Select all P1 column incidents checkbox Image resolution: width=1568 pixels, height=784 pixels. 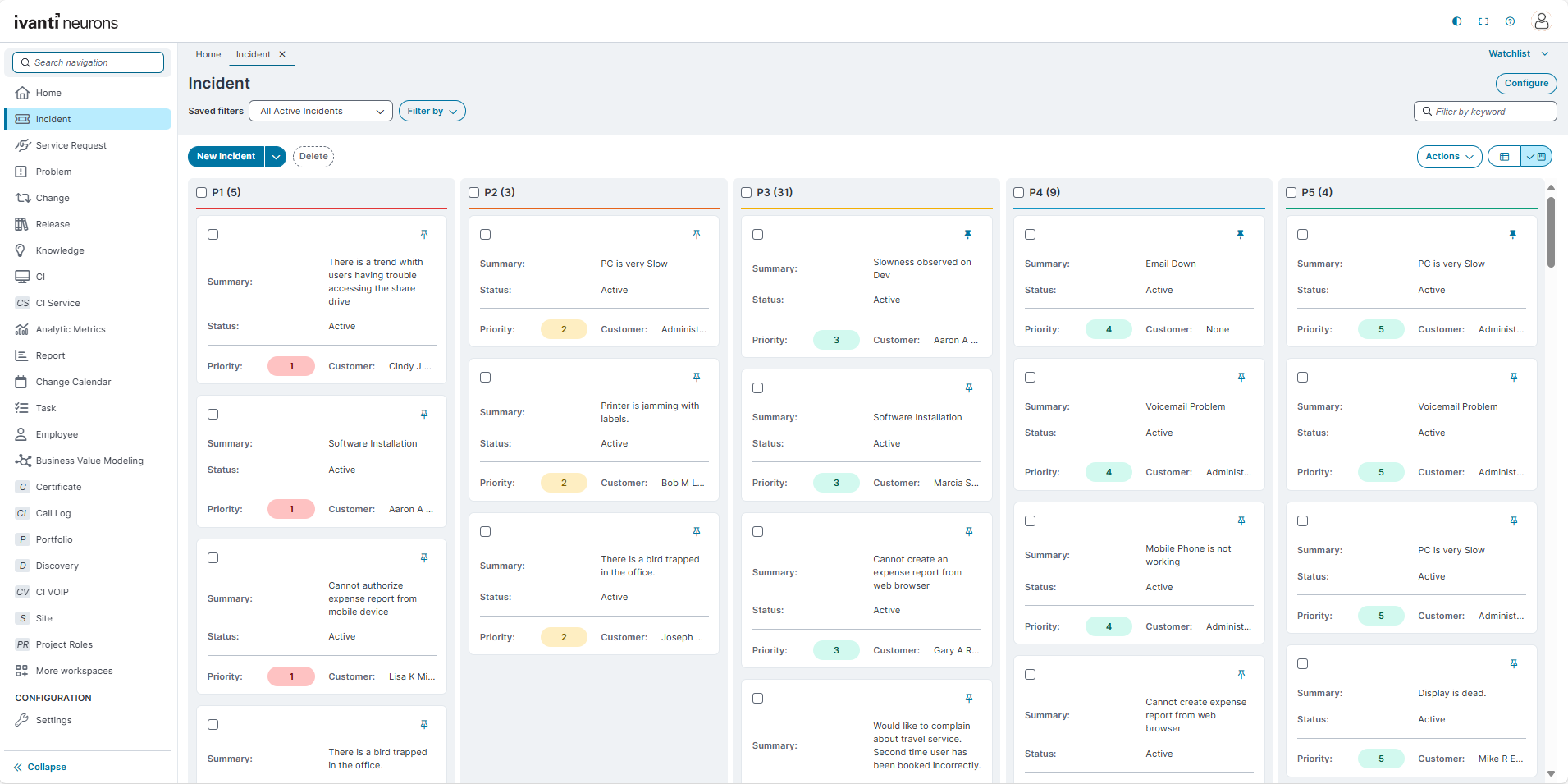202,193
